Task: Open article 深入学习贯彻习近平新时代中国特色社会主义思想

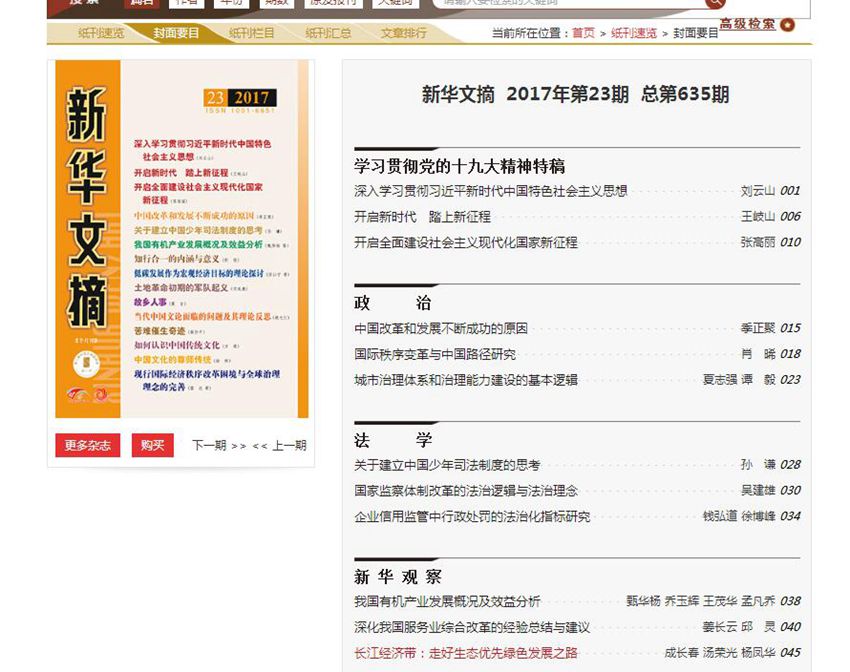Action: click(x=491, y=191)
